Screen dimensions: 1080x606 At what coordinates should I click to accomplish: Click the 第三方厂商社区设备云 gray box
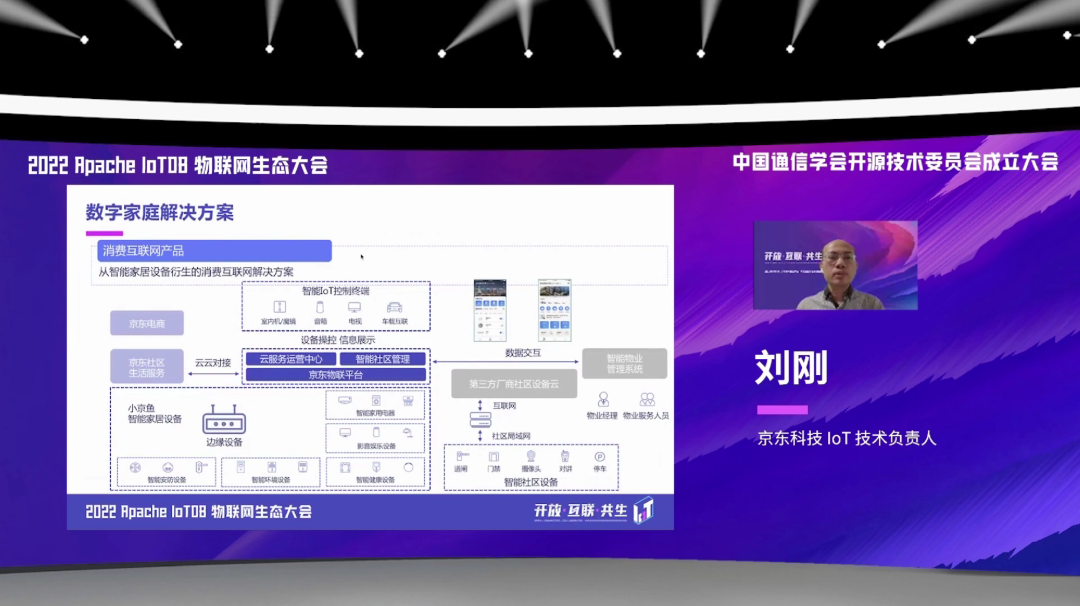pos(514,384)
